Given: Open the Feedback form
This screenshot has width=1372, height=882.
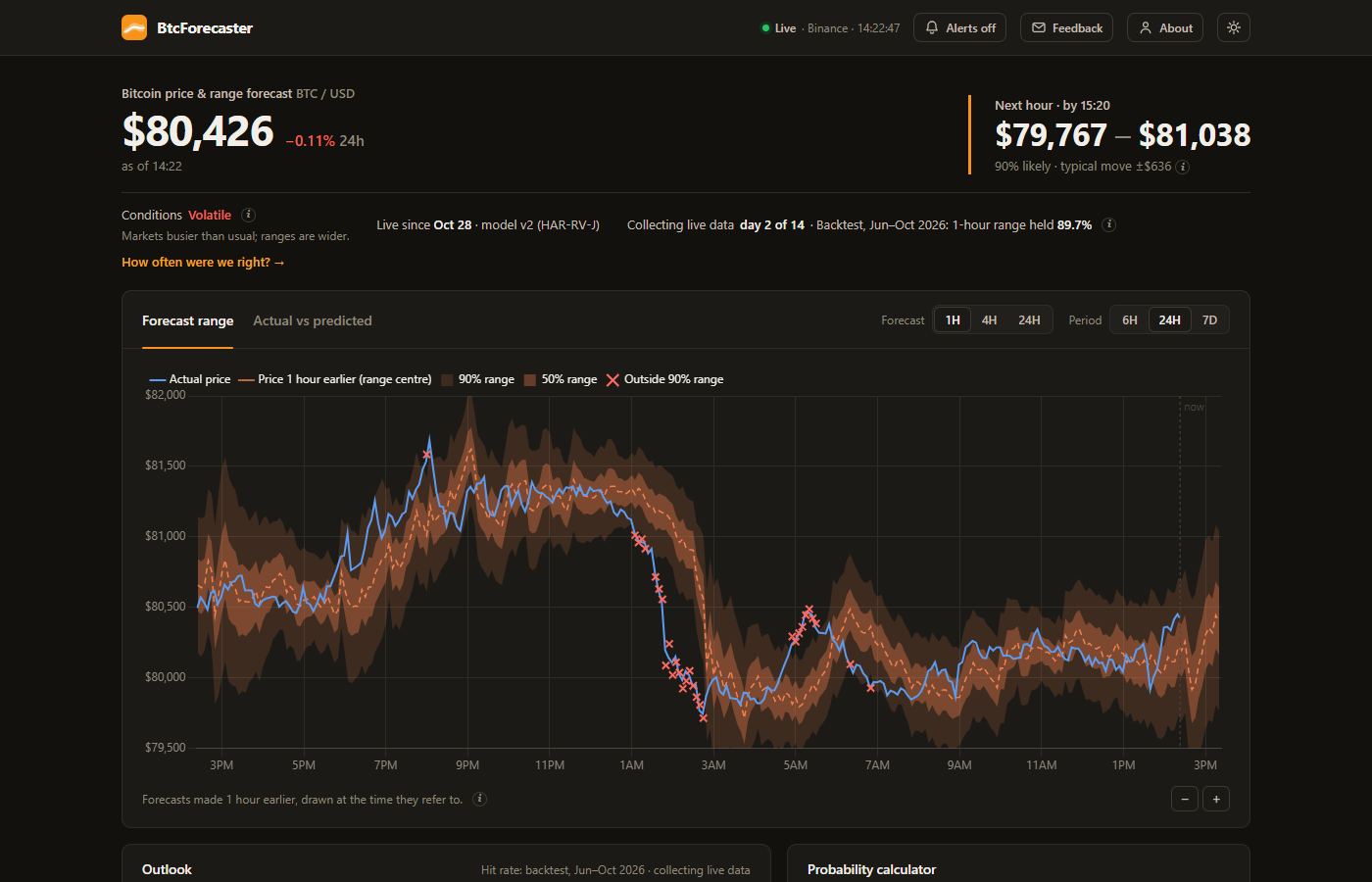Looking at the screenshot, I should coord(1067,27).
